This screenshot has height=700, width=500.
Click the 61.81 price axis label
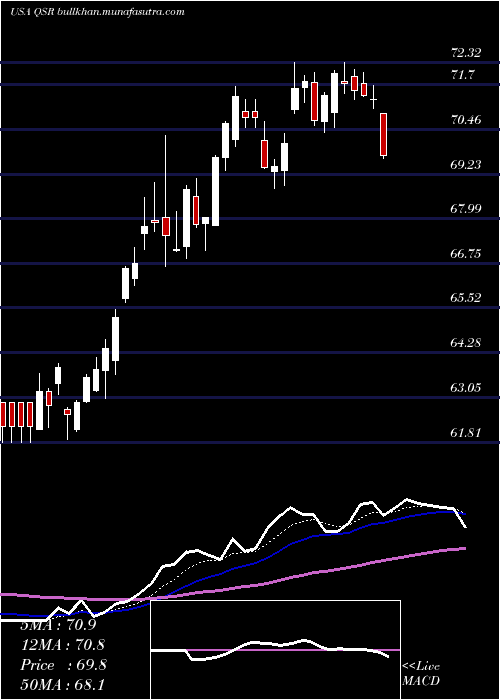466,432
